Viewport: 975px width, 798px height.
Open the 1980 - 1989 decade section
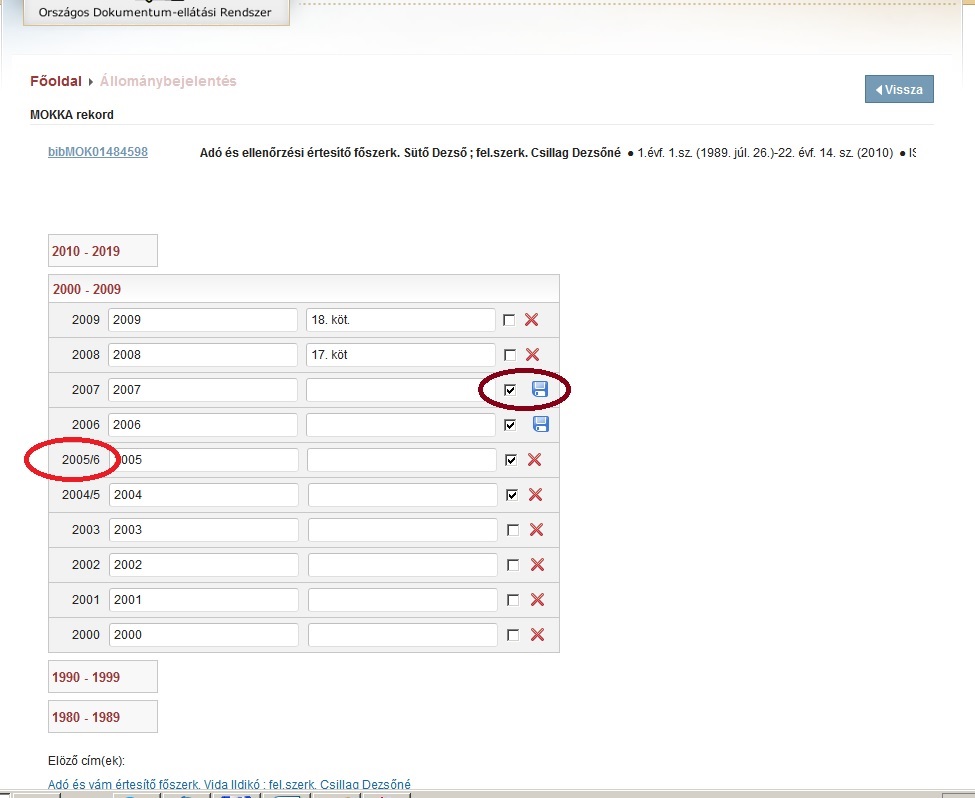pyautogui.click(x=86, y=716)
